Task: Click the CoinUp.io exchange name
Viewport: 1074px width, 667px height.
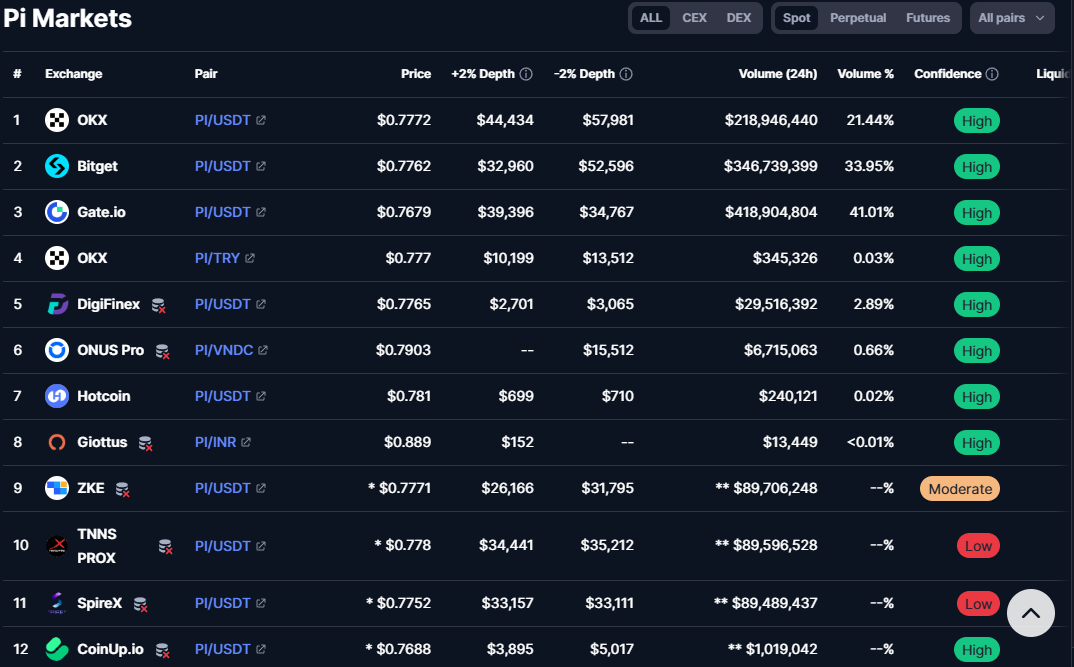Action: (110, 649)
